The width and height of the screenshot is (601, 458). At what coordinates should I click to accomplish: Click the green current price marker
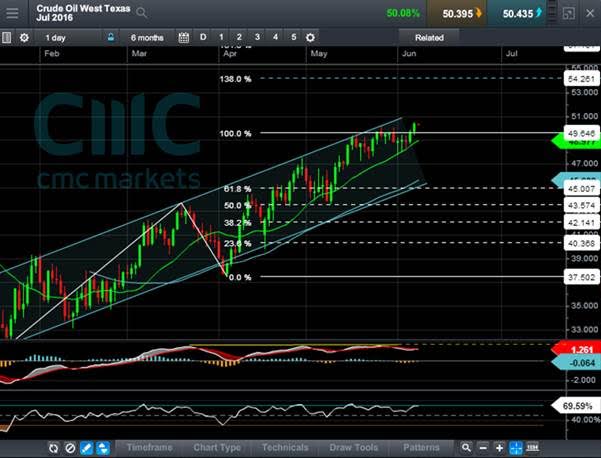click(576, 142)
